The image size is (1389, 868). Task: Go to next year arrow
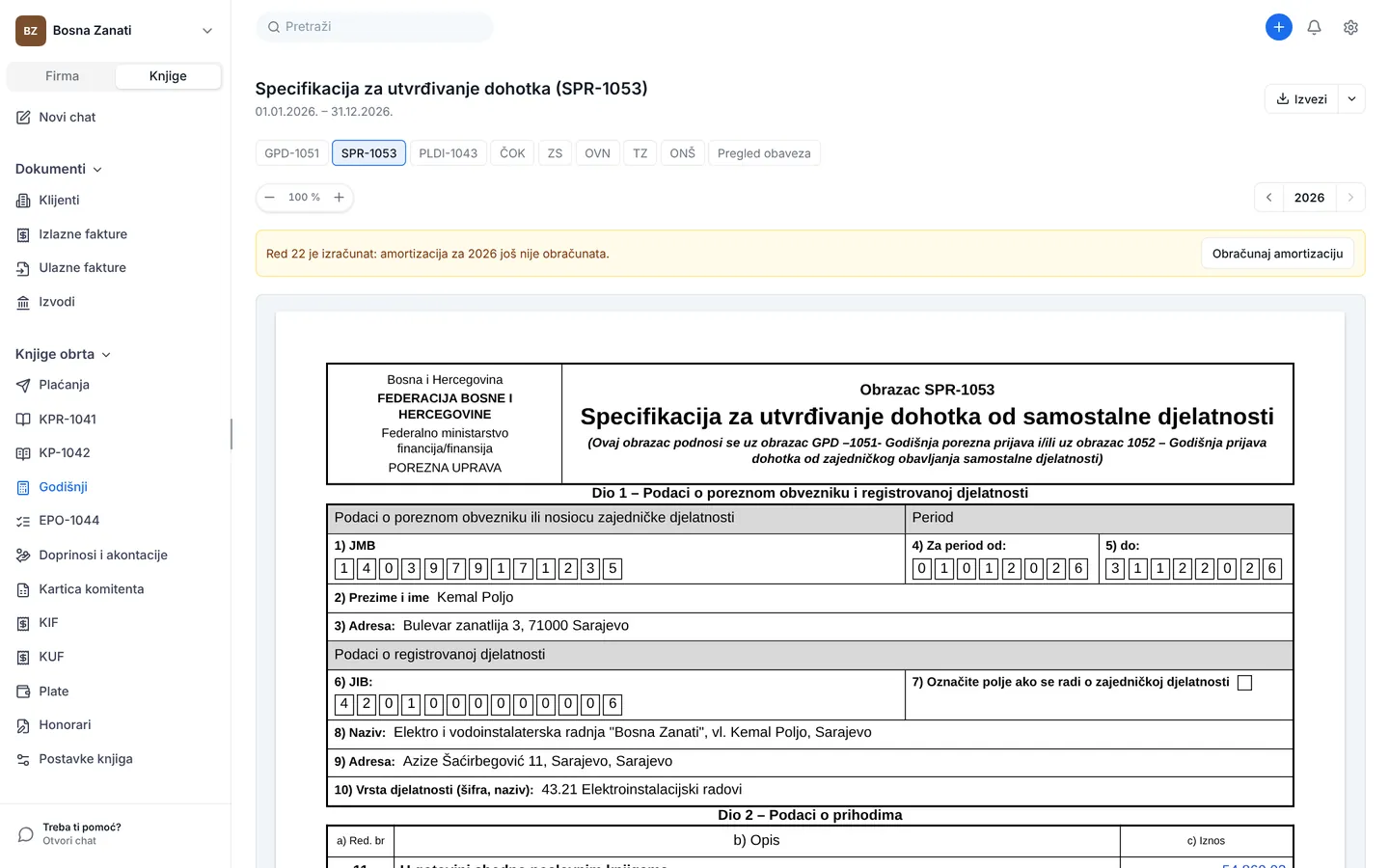1350,198
